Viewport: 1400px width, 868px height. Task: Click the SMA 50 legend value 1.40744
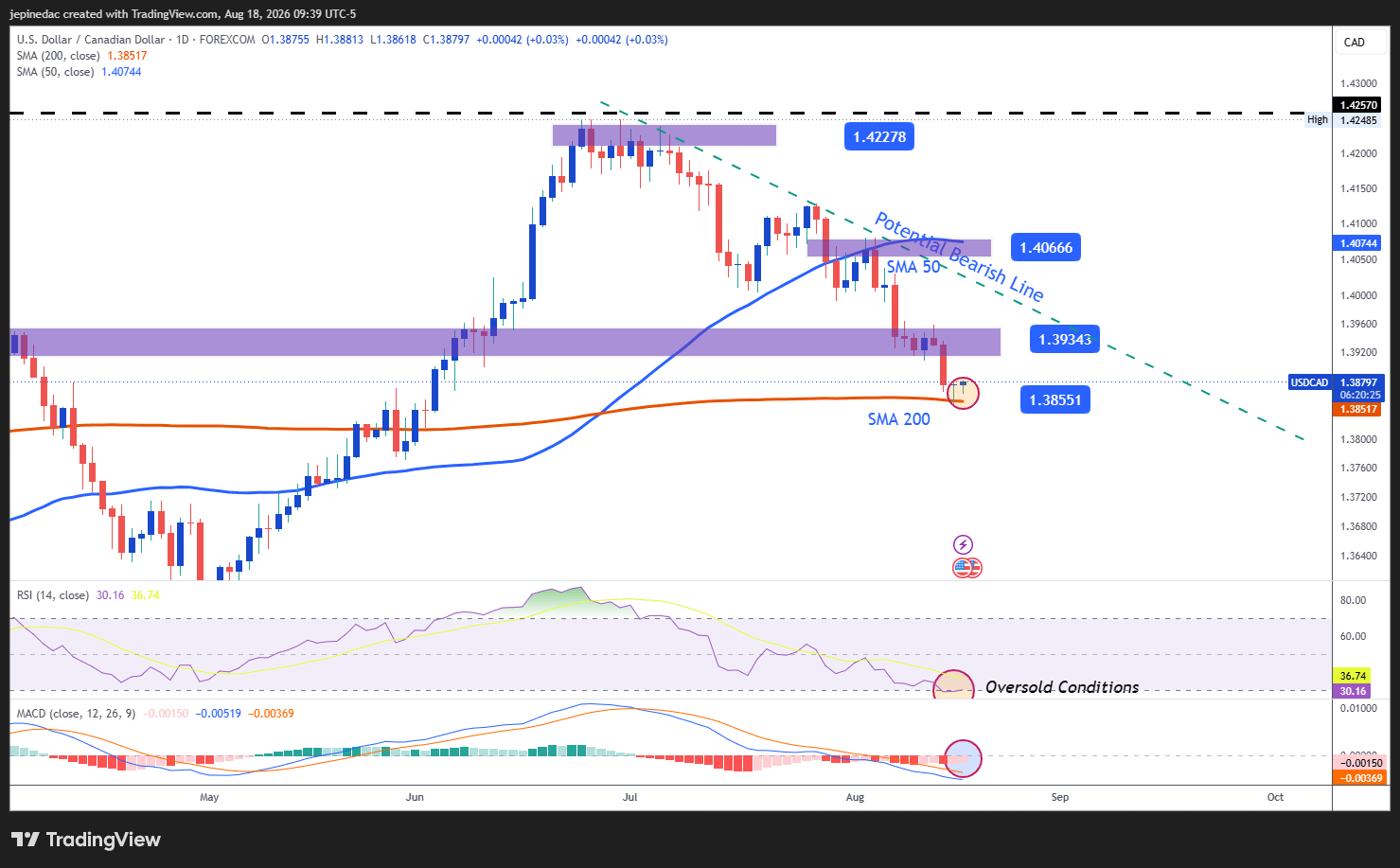(x=121, y=72)
